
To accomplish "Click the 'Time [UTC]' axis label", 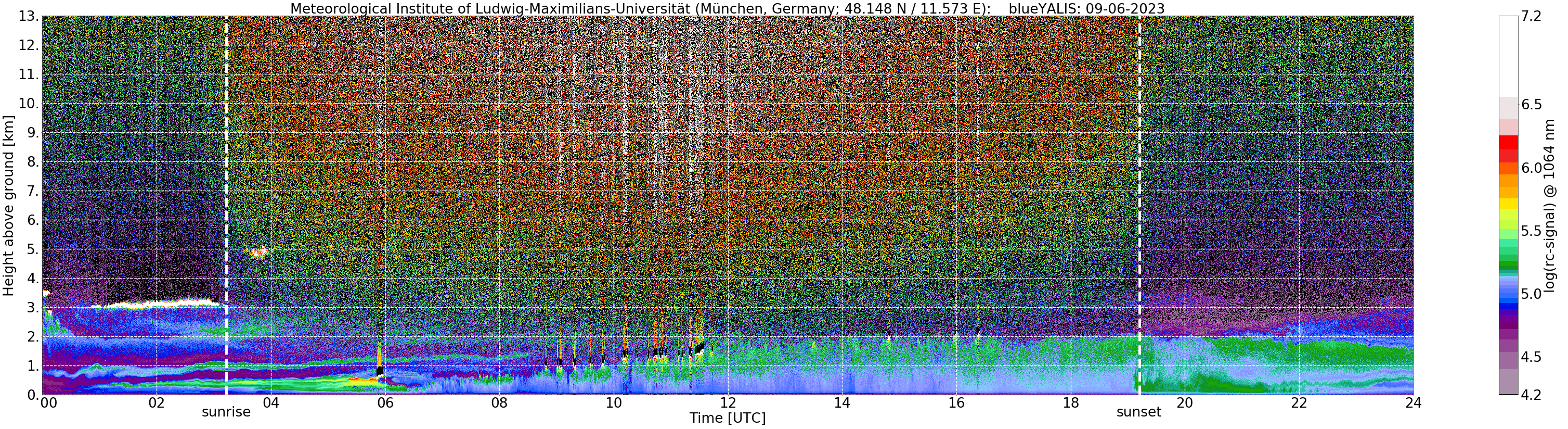I will coord(728,418).
